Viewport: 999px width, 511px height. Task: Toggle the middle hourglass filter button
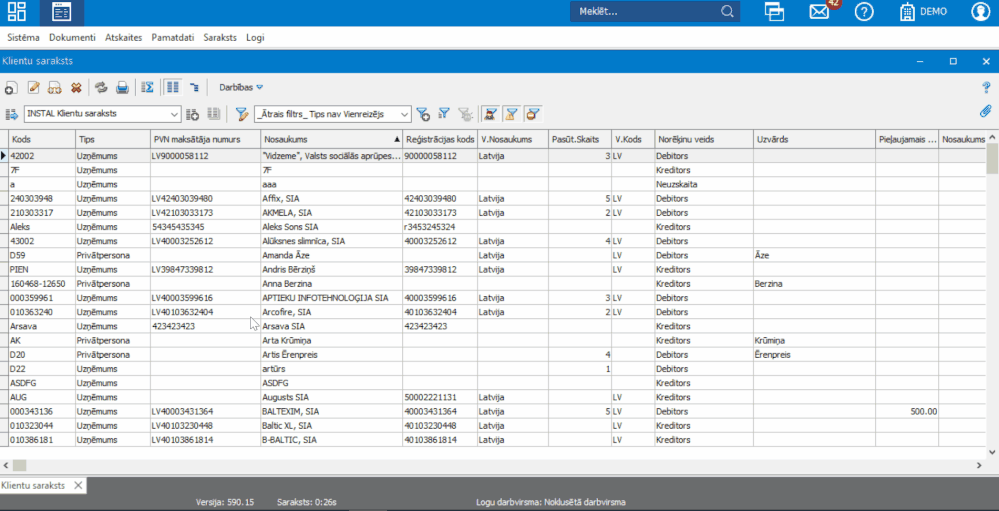click(x=511, y=114)
